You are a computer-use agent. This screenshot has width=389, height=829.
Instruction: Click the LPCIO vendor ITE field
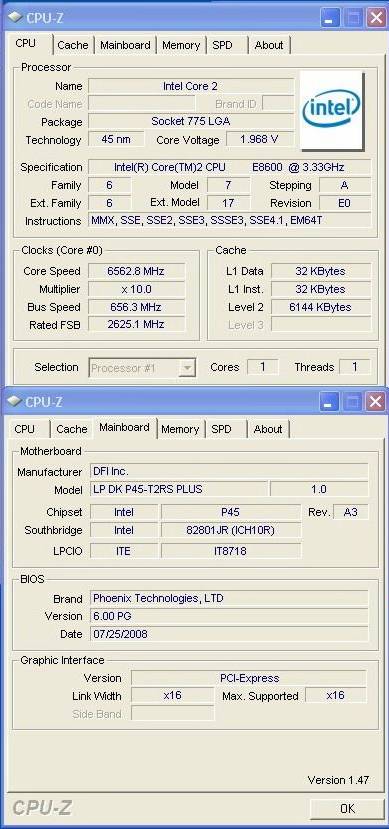coord(124,551)
